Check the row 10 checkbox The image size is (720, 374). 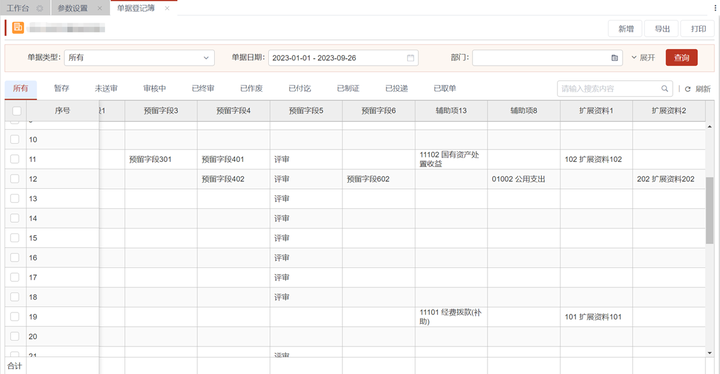[x=15, y=139]
